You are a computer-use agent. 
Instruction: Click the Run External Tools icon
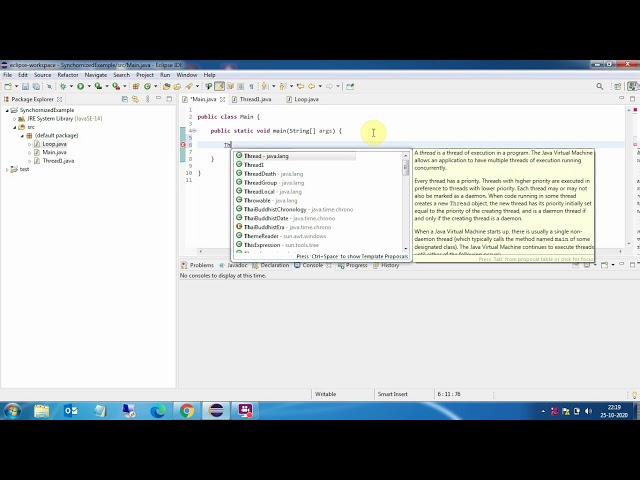click(116, 86)
